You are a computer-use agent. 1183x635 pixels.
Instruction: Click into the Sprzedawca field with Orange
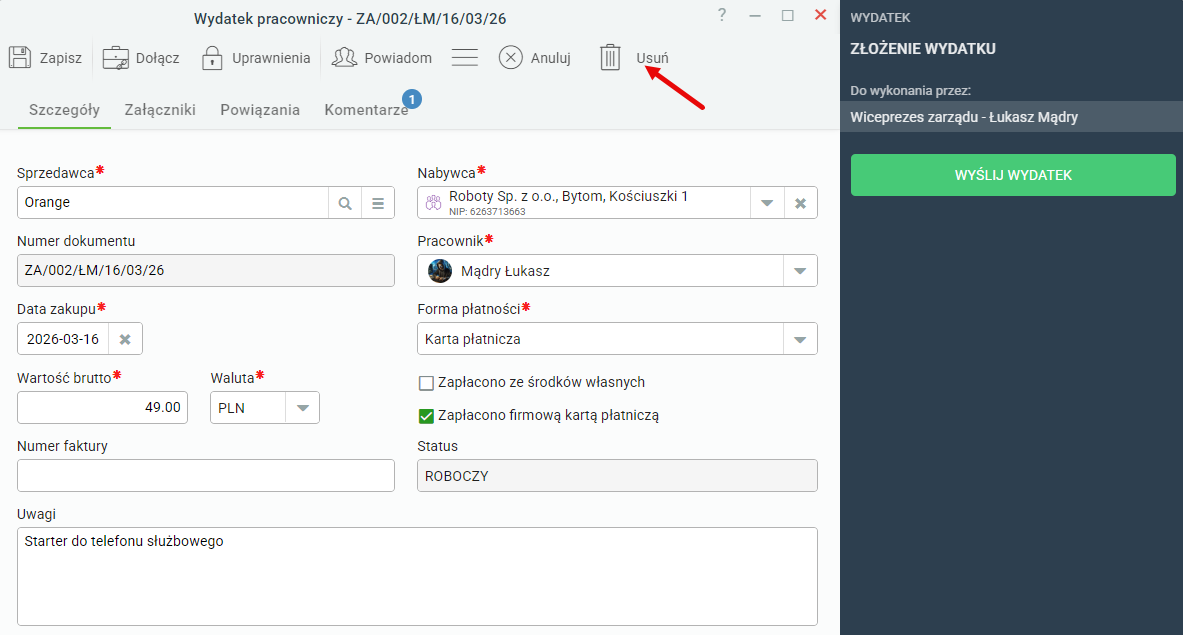173,203
